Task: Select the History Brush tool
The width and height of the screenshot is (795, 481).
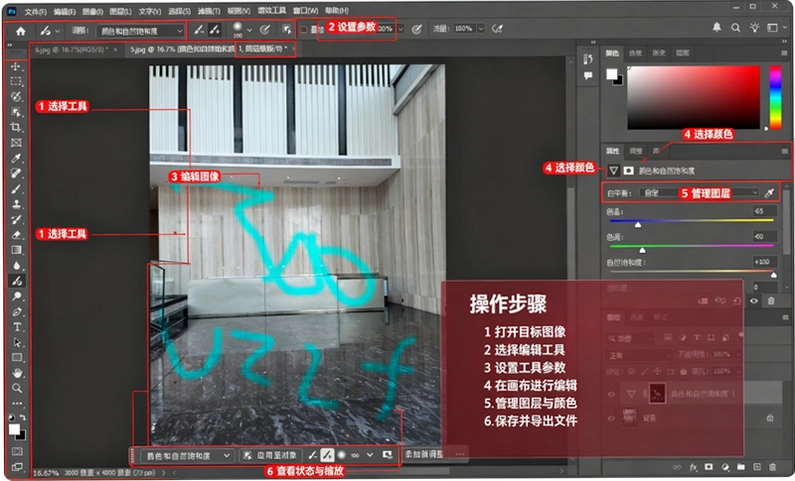Action: tap(16, 219)
